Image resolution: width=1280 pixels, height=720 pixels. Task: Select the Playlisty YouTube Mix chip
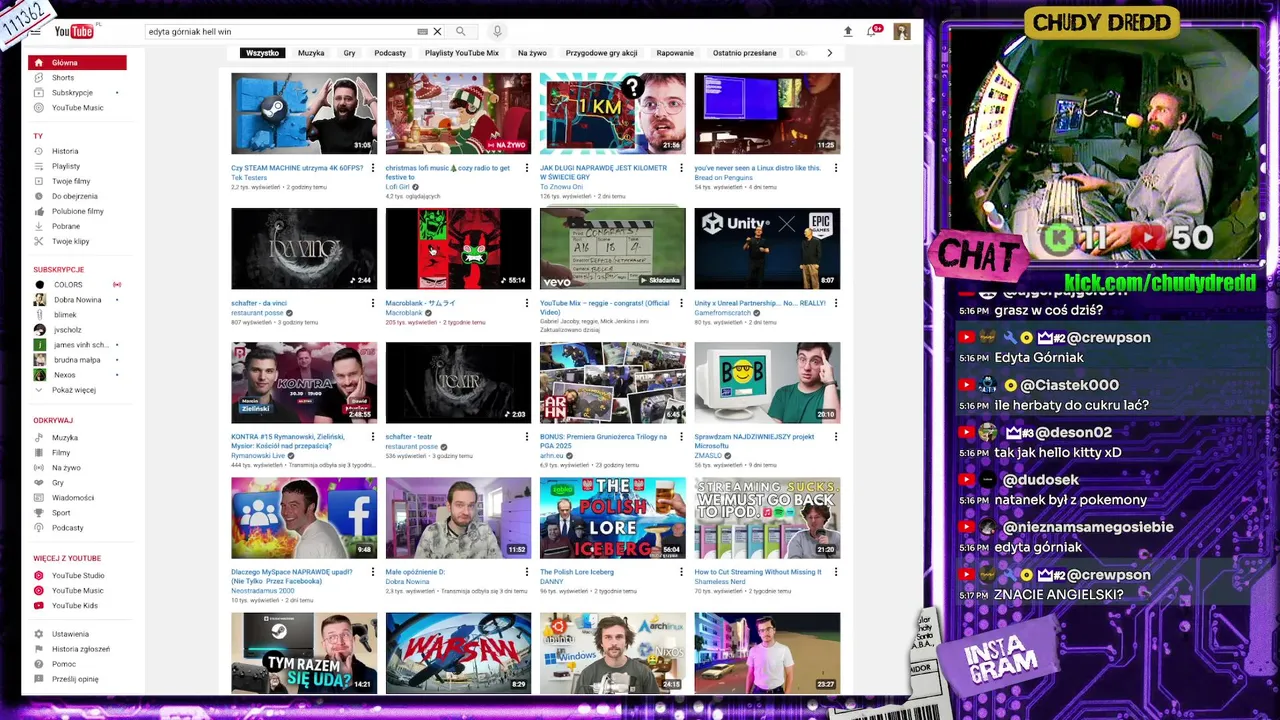(462, 53)
